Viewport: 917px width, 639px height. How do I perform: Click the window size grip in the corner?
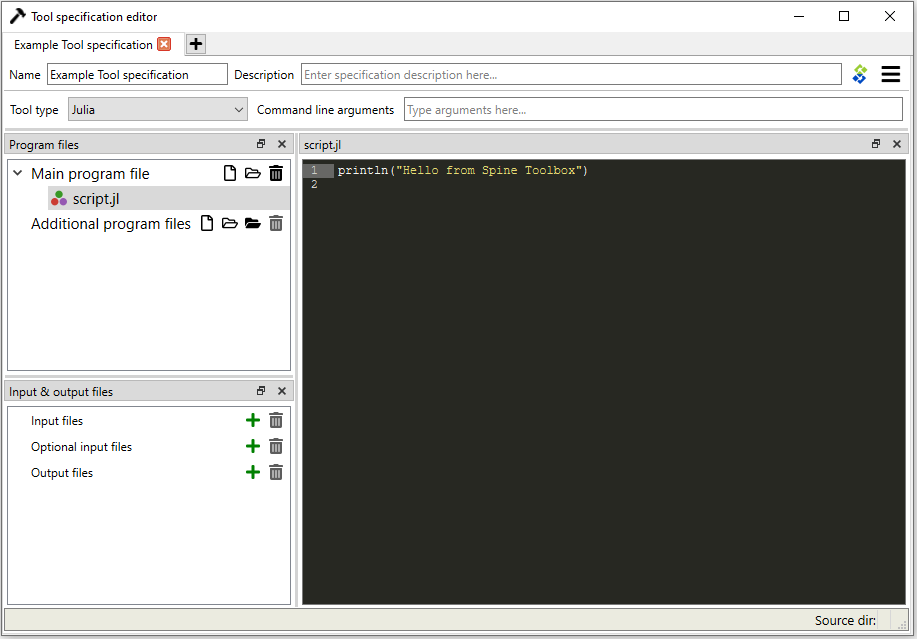[902, 624]
